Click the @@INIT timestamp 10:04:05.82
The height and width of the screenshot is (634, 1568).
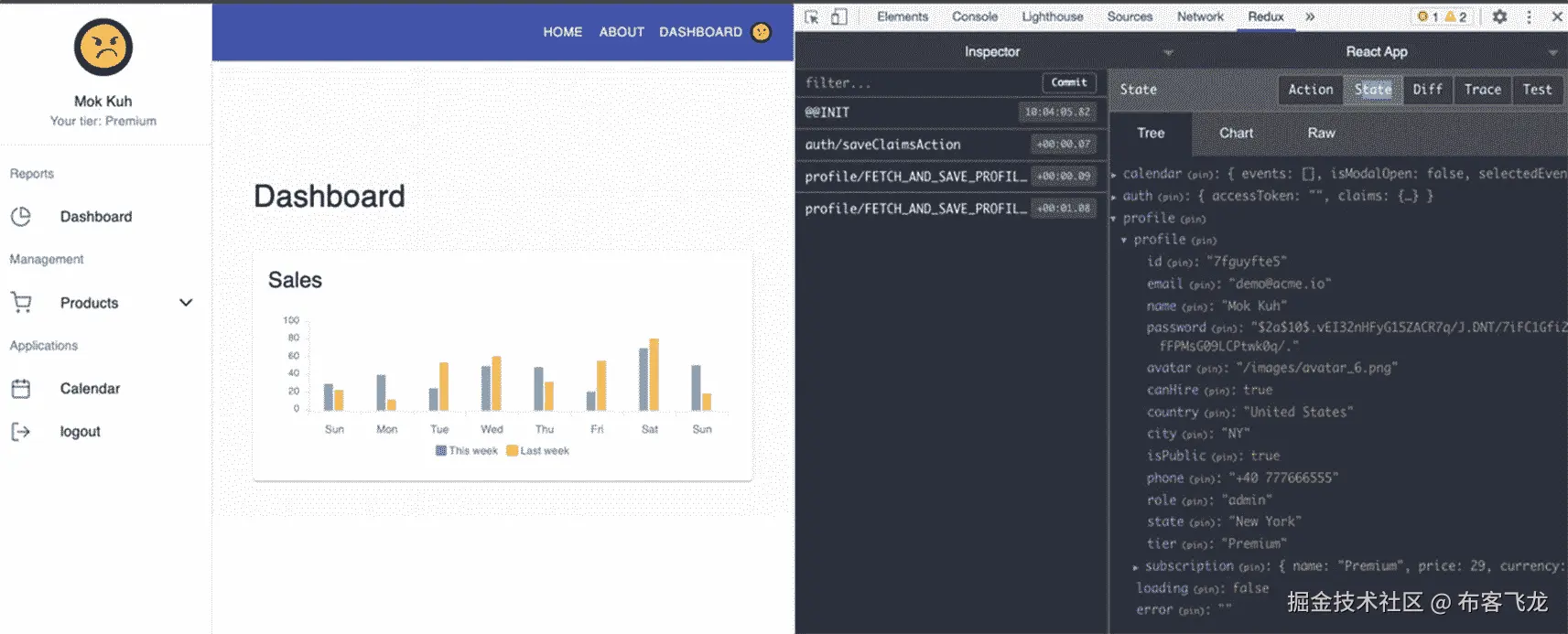1057,113
